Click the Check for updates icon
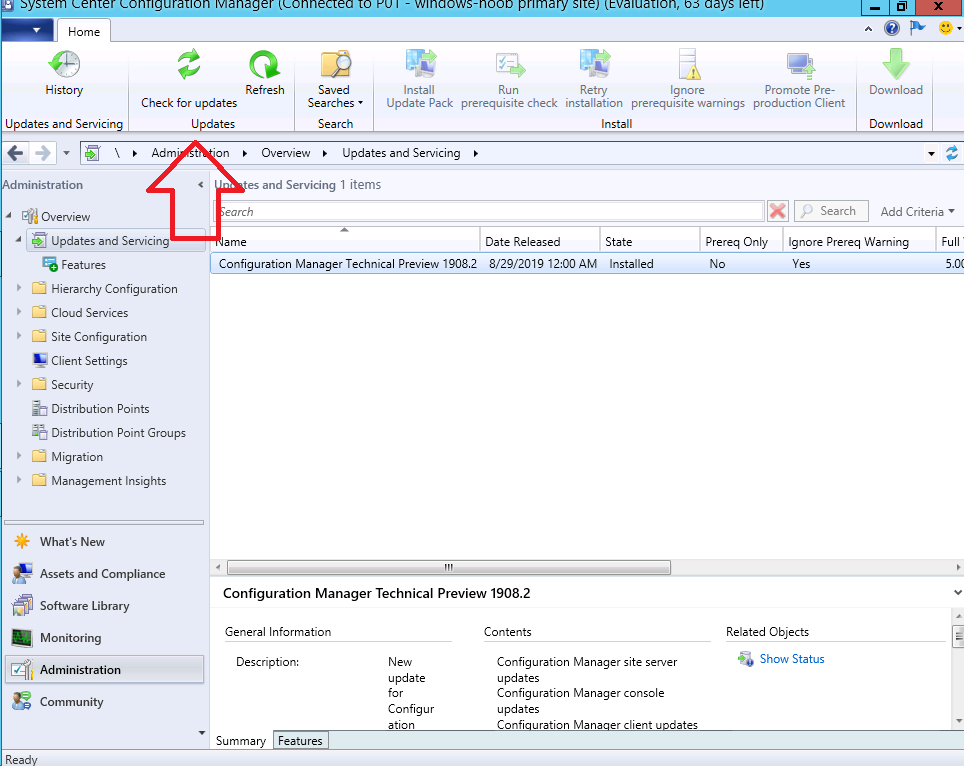This screenshot has height=766, width=964. [x=189, y=64]
